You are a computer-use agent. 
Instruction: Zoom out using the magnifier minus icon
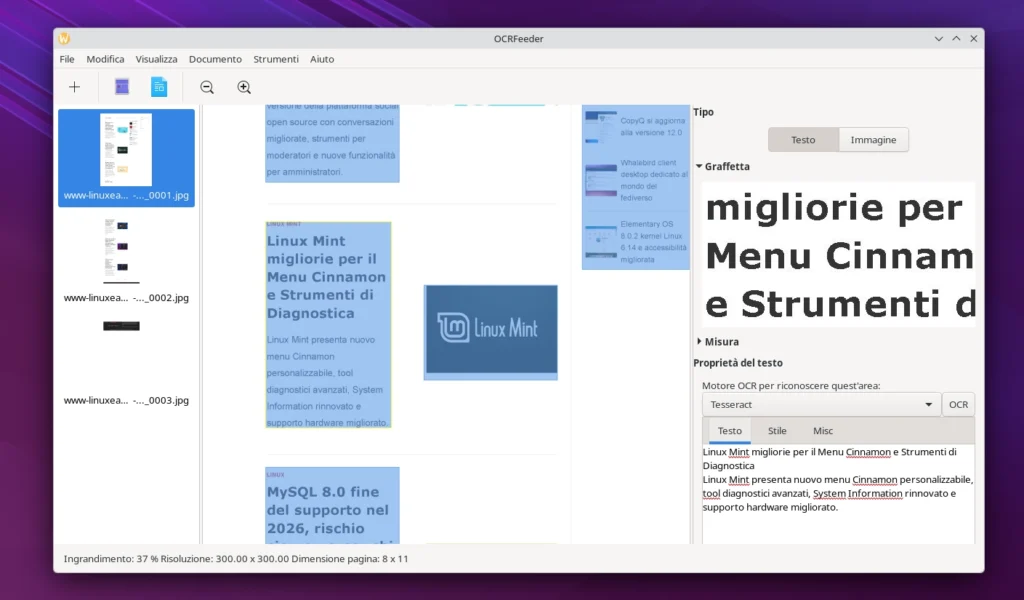[x=207, y=87]
